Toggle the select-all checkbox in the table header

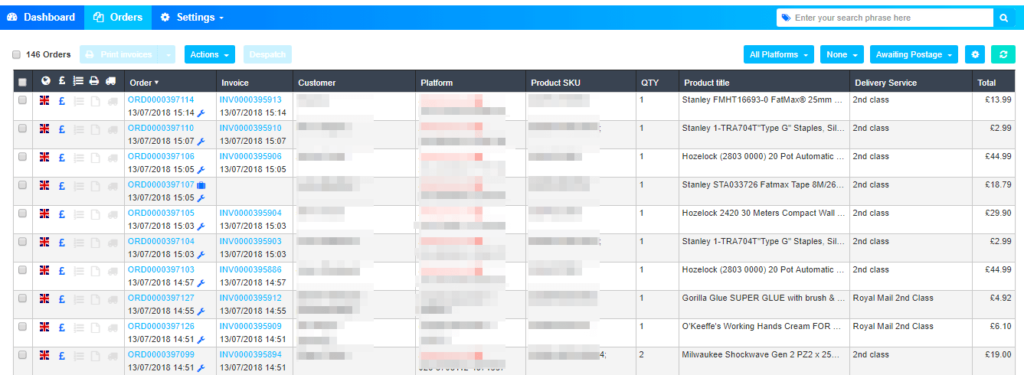click(22, 82)
